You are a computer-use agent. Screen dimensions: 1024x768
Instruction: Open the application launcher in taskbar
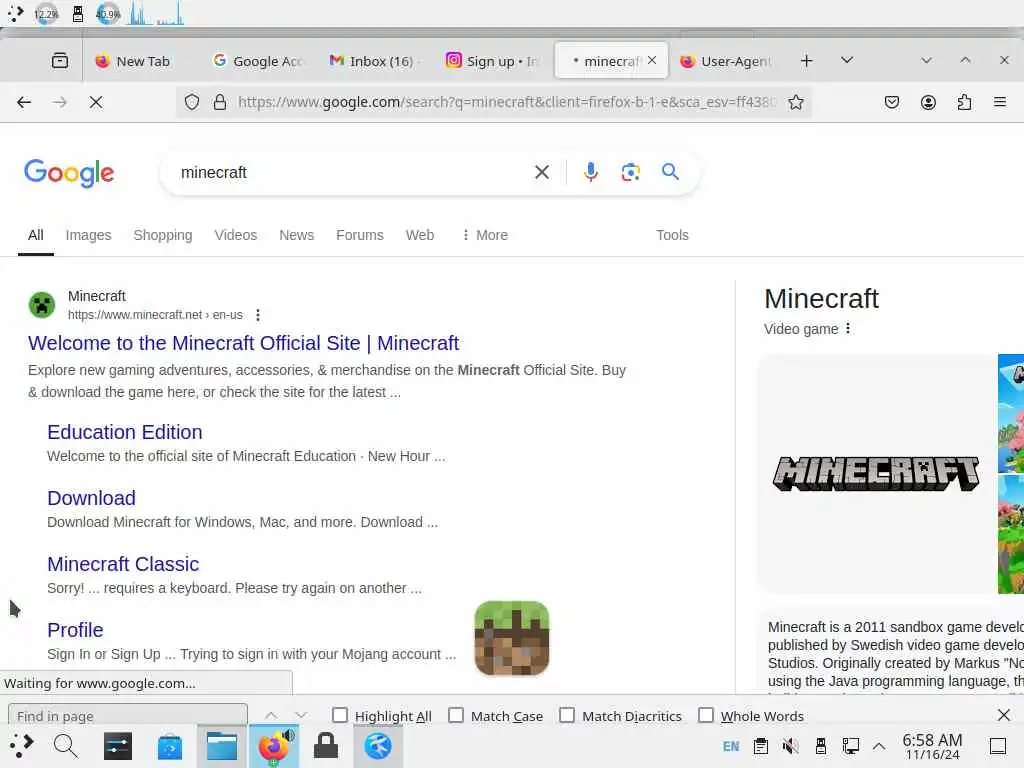click(21, 745)
